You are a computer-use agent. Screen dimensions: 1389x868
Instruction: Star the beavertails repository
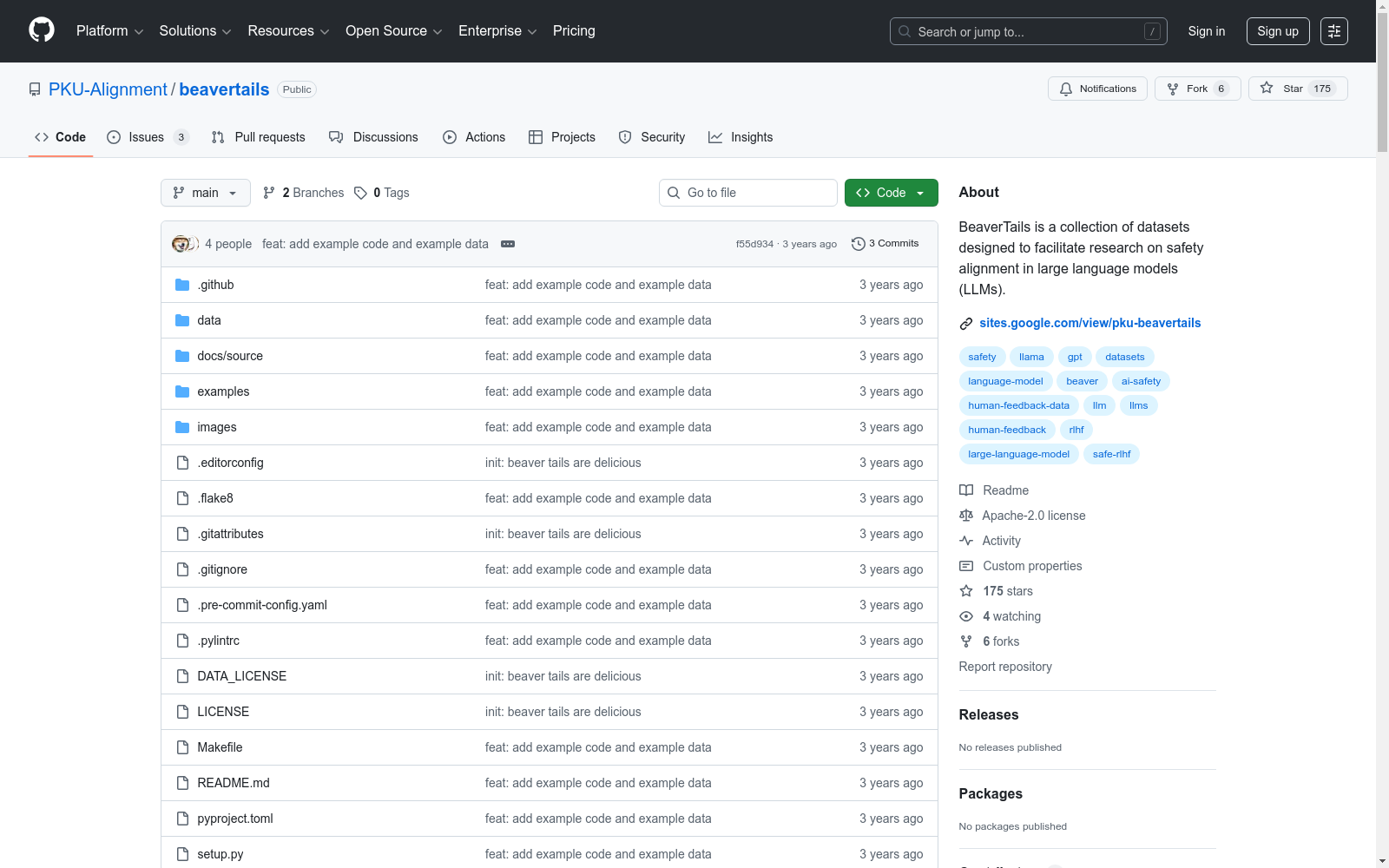(x=1298, y=89)
